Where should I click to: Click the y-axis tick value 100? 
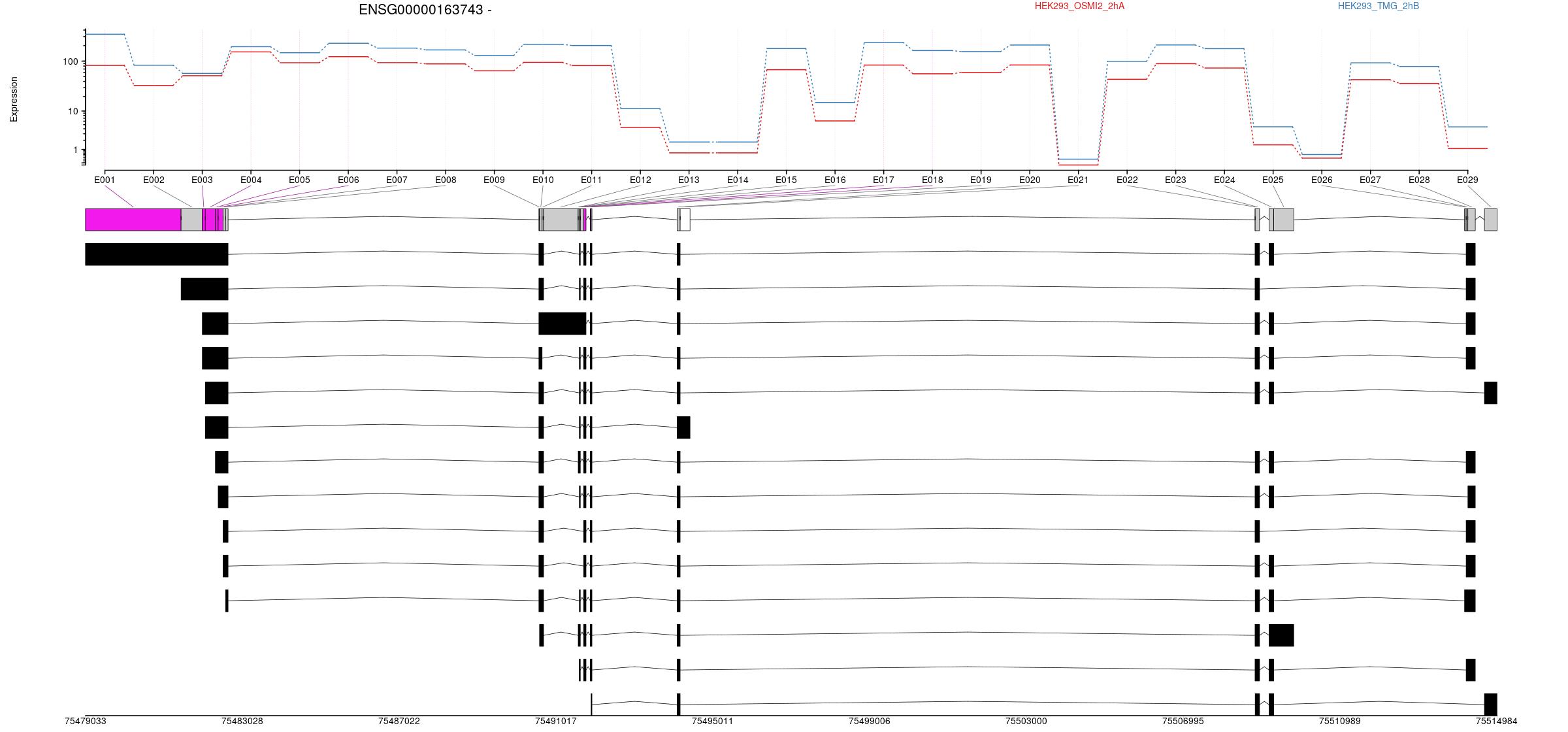point(71,61)
